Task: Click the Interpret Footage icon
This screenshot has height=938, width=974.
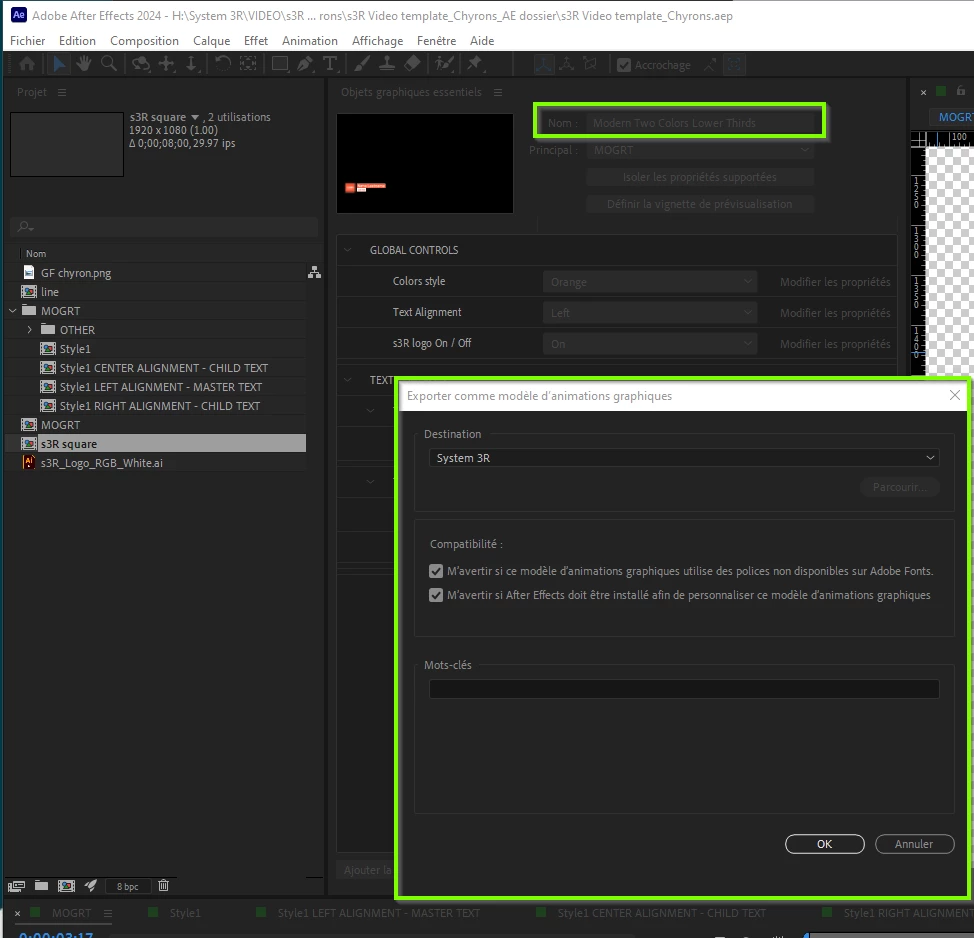Action: [16, 886]
